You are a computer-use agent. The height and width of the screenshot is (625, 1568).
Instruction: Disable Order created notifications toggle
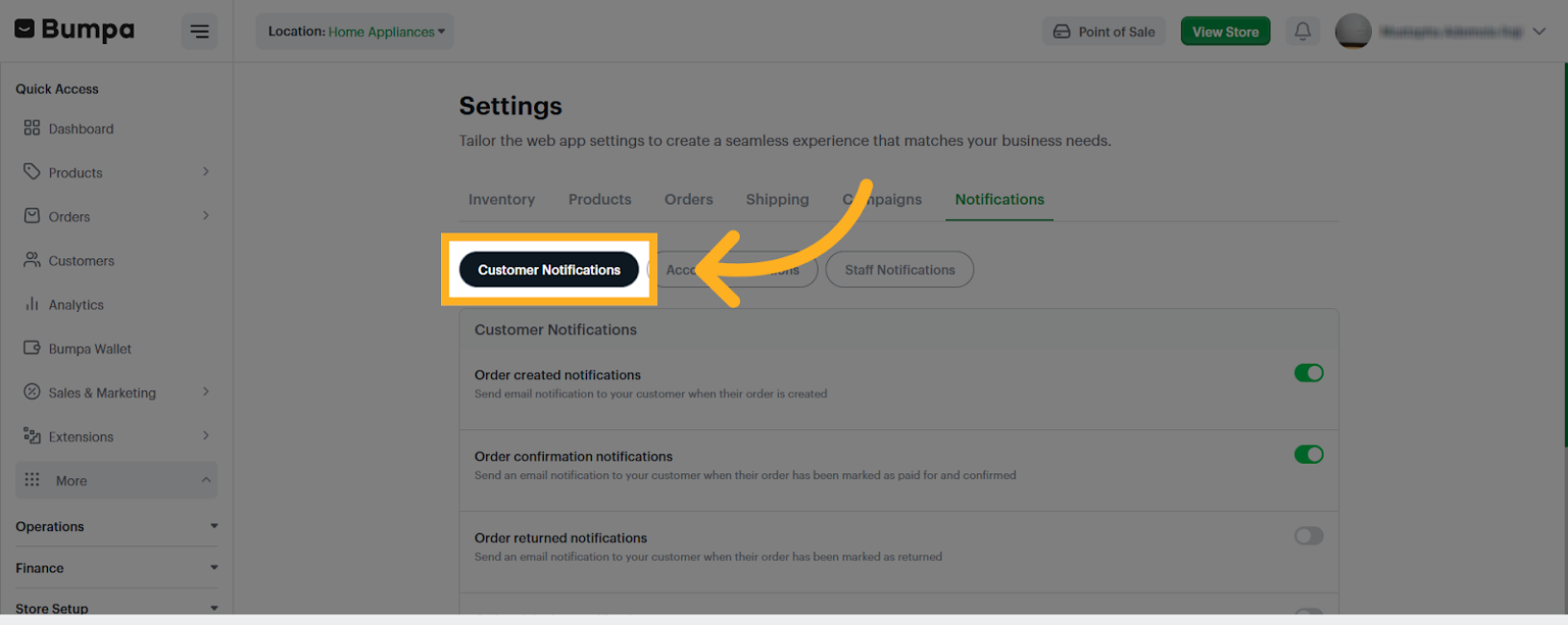point(1309,373)
